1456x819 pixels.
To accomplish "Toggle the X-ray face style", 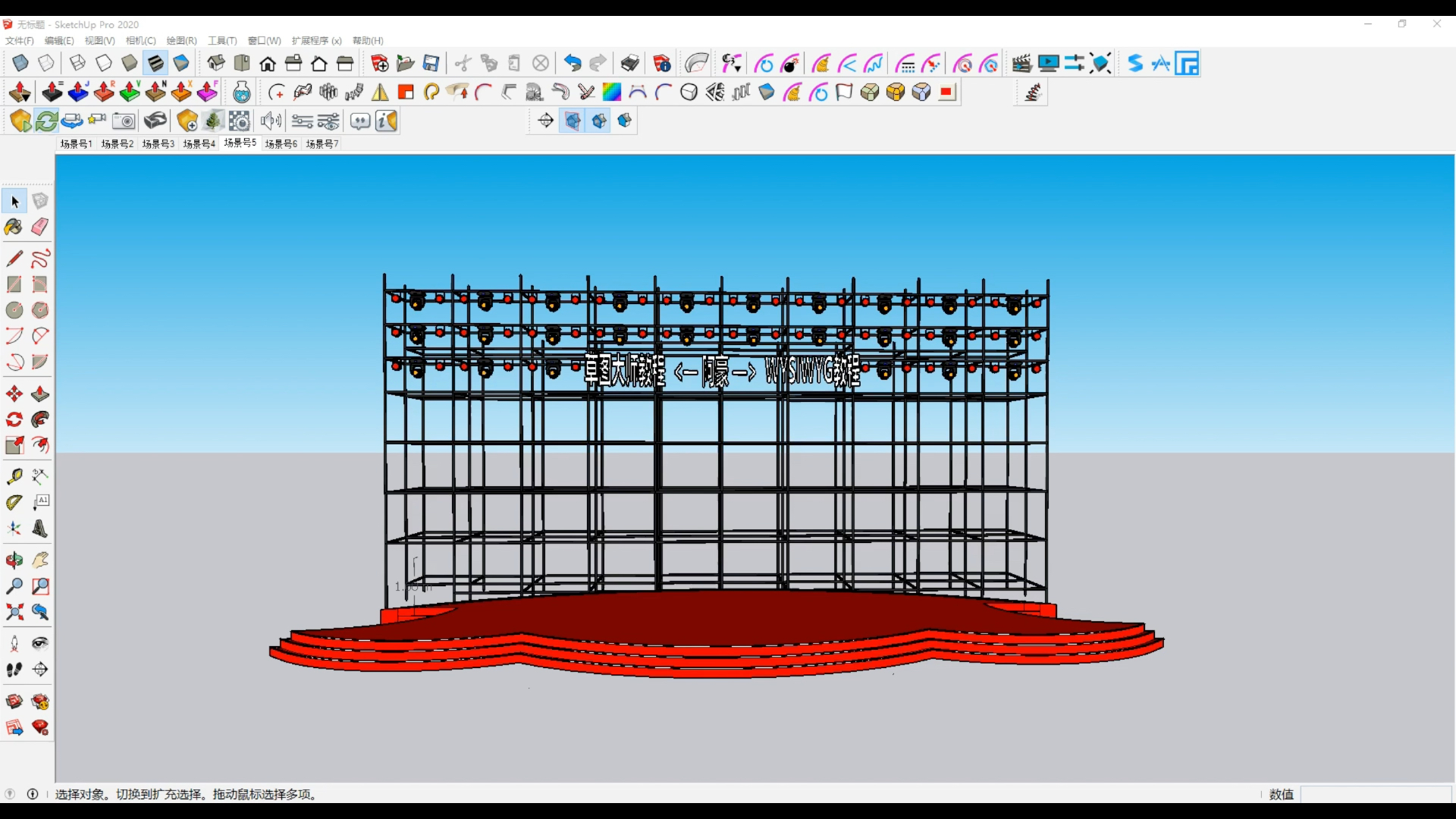I will point(20,64).
